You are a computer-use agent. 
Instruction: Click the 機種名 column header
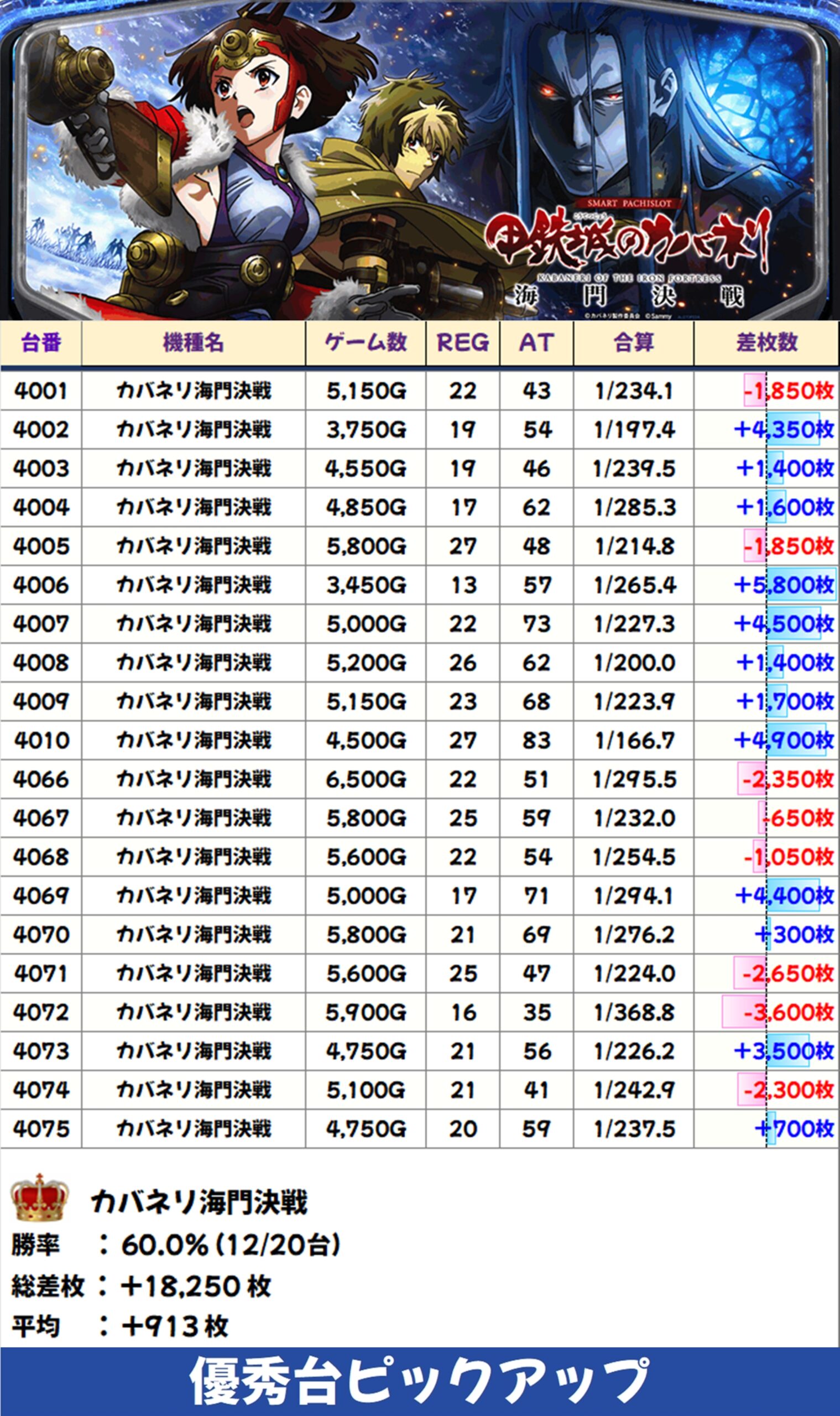[x=194, y=343]
